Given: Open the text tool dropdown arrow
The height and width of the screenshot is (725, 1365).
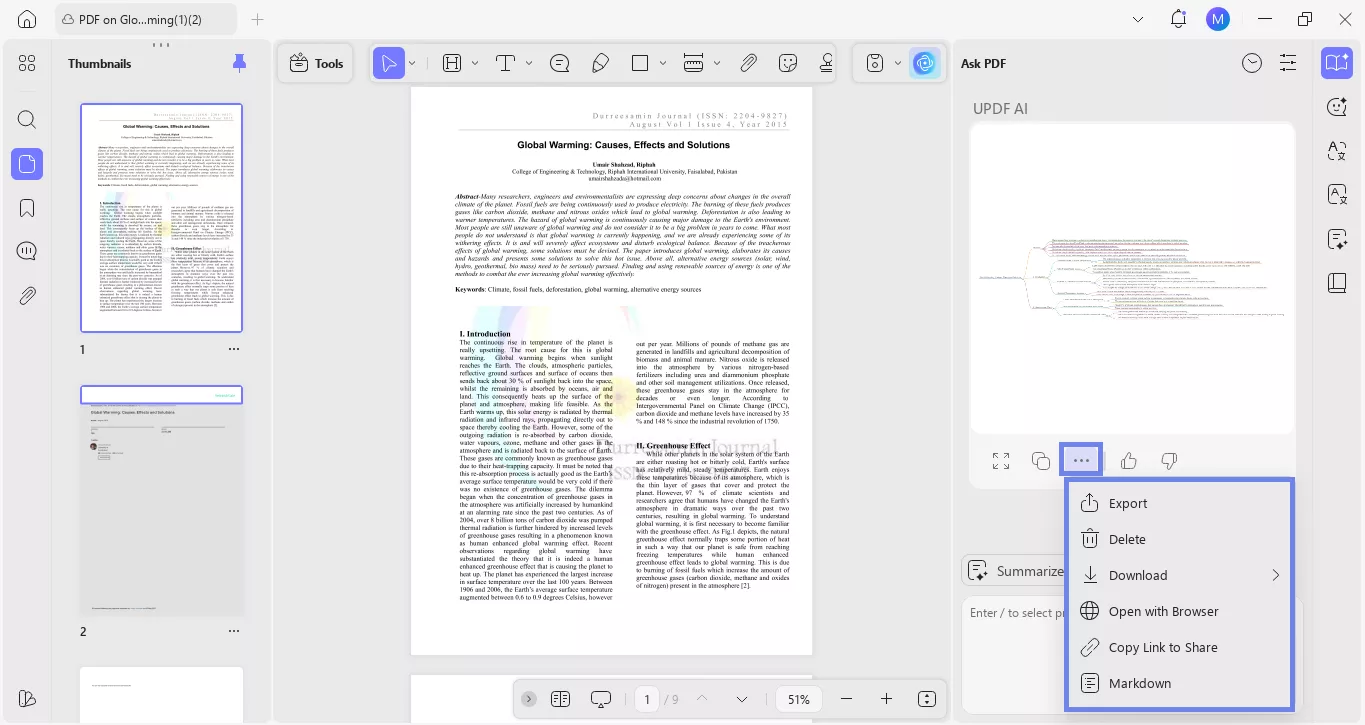Looking at the screenshot, I should tap(529, 63).
